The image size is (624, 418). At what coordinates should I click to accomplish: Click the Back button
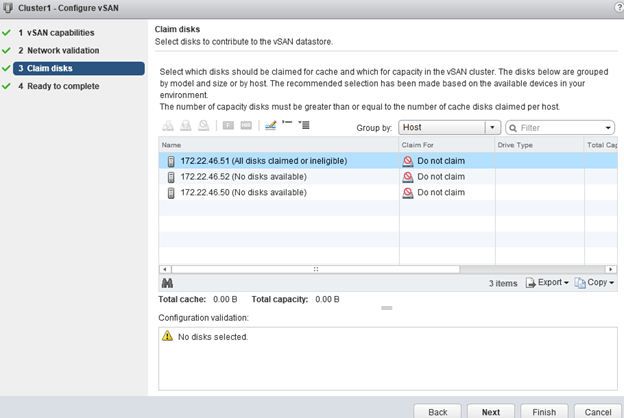pyautogui.click(x=437, y=411)
